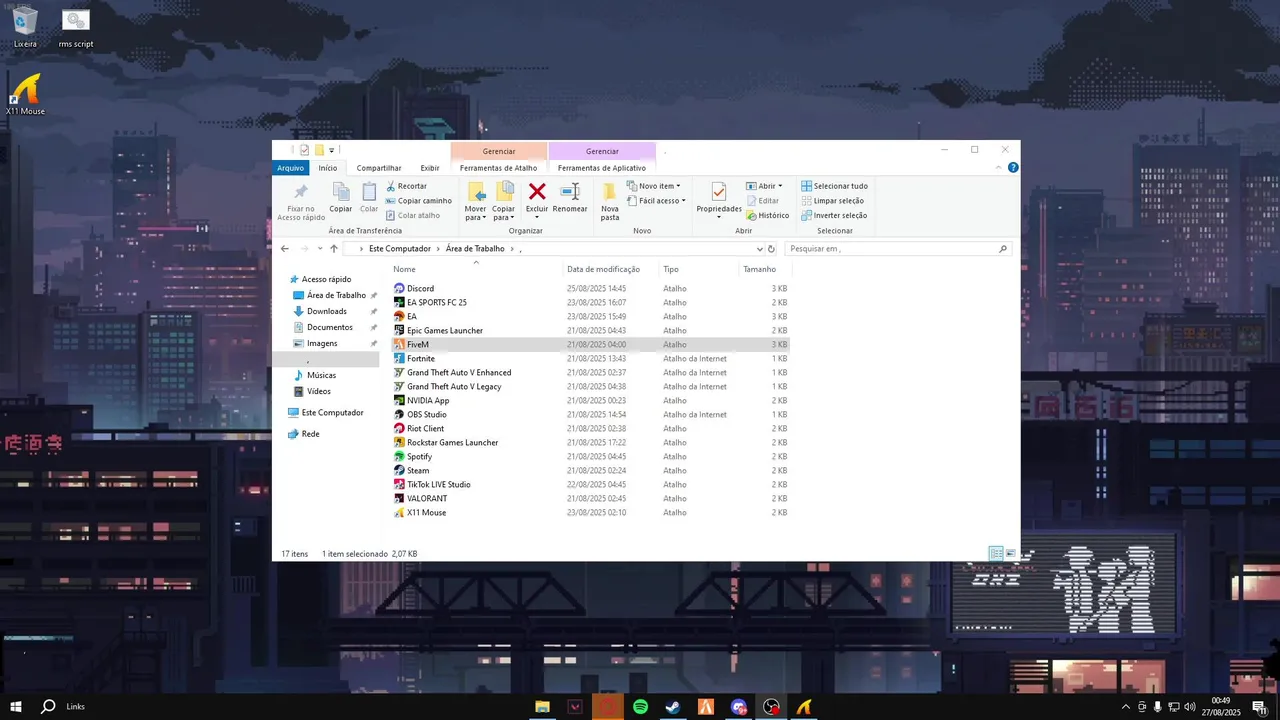Select the Lixeira desktop icon
1280x720 pixels.
(x=26, y=28)
